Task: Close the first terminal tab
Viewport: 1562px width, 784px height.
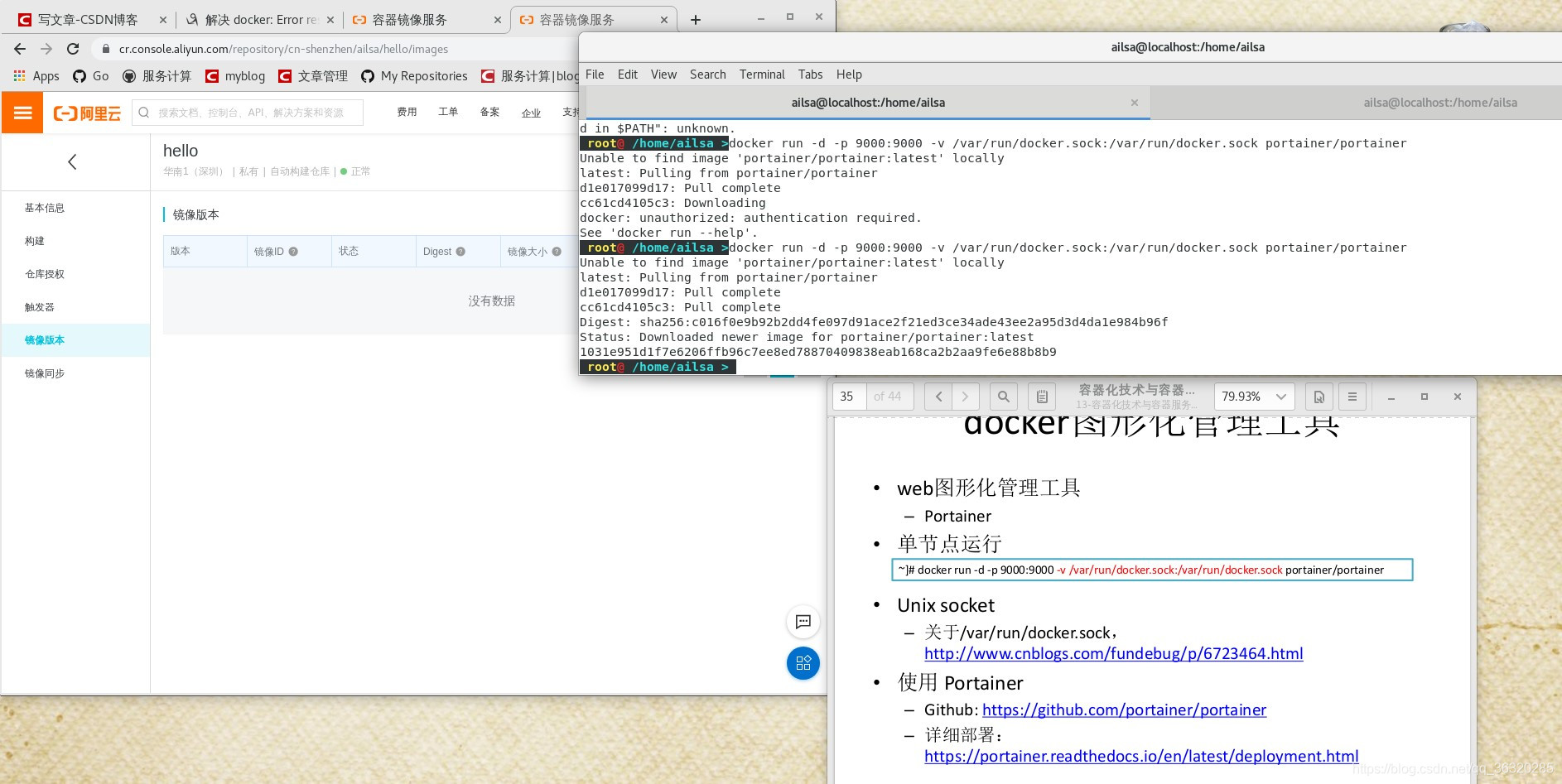Action: tap(1135, 103)
